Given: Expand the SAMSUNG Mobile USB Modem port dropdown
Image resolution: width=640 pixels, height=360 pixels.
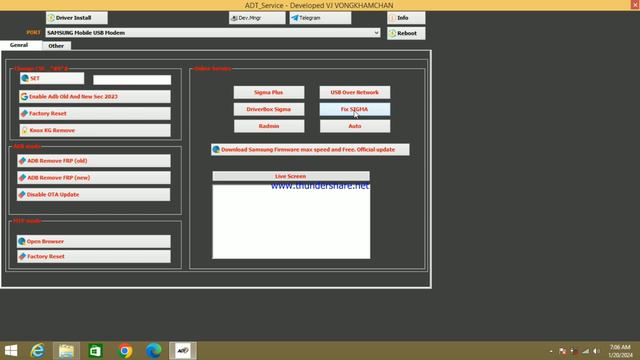Looking at the screenshot, I should [376, 33].
